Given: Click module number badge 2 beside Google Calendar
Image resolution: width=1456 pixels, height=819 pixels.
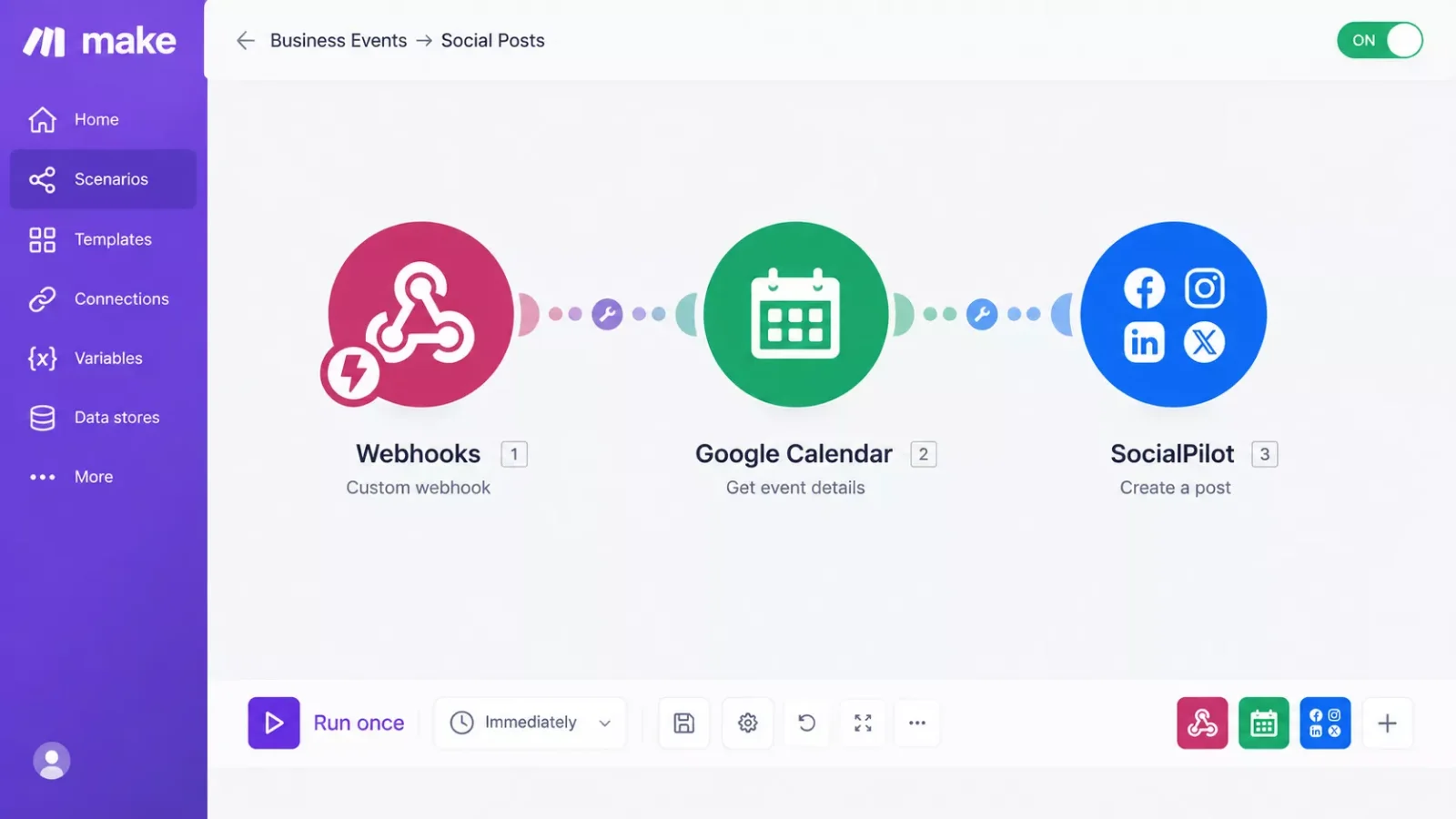Looking at the screenshot, I should coord(924,454).
